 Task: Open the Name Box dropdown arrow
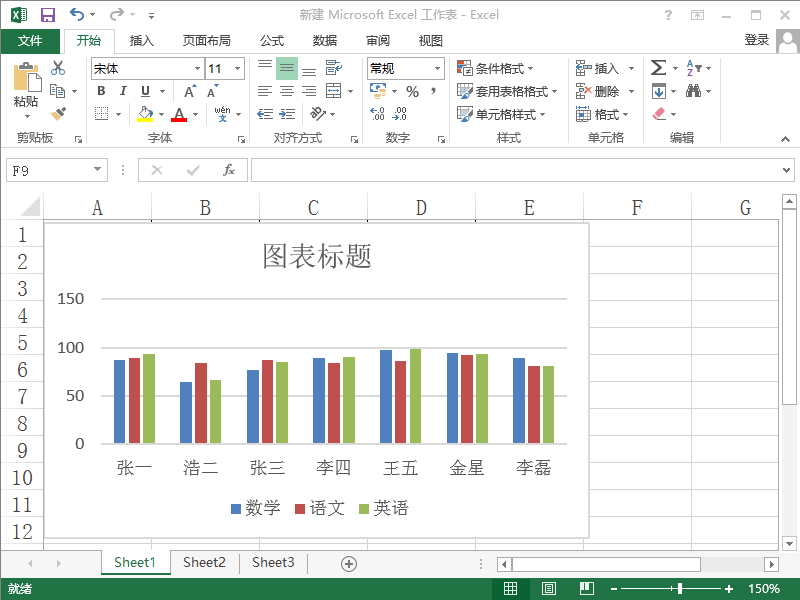click(97, 169)
